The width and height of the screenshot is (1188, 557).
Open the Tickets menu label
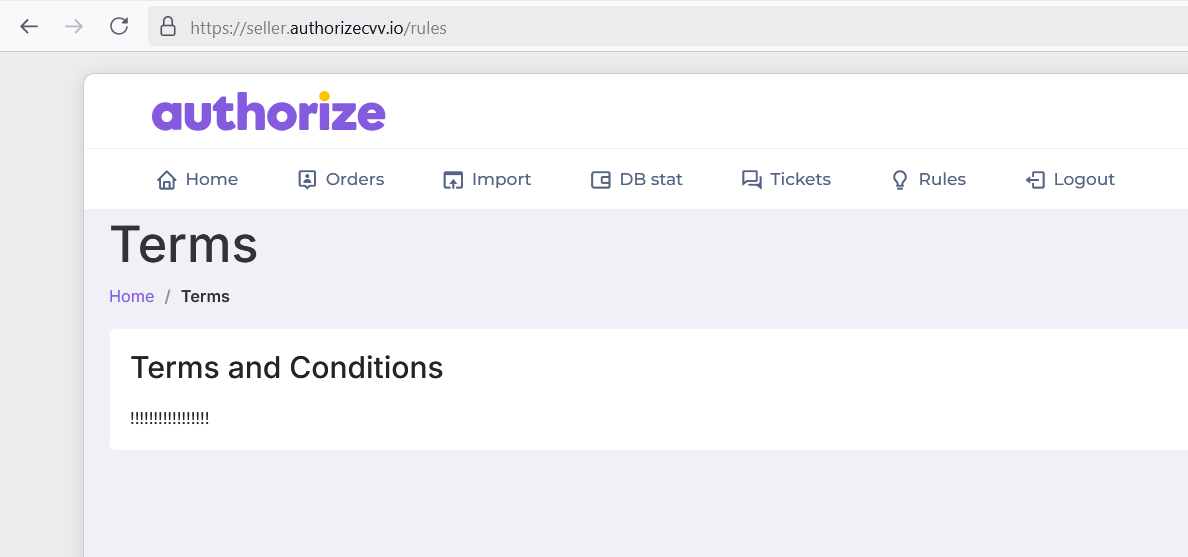[x=800, y=180]
